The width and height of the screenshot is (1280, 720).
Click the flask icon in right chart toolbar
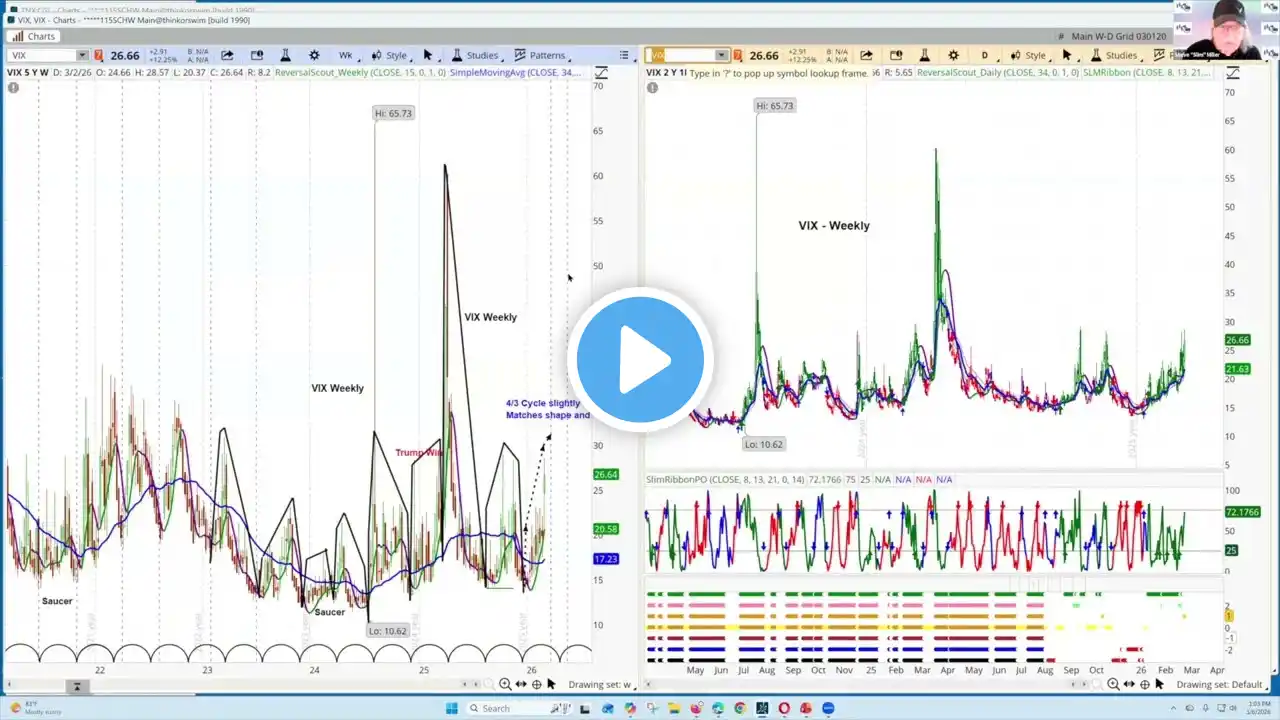point(924,56)
